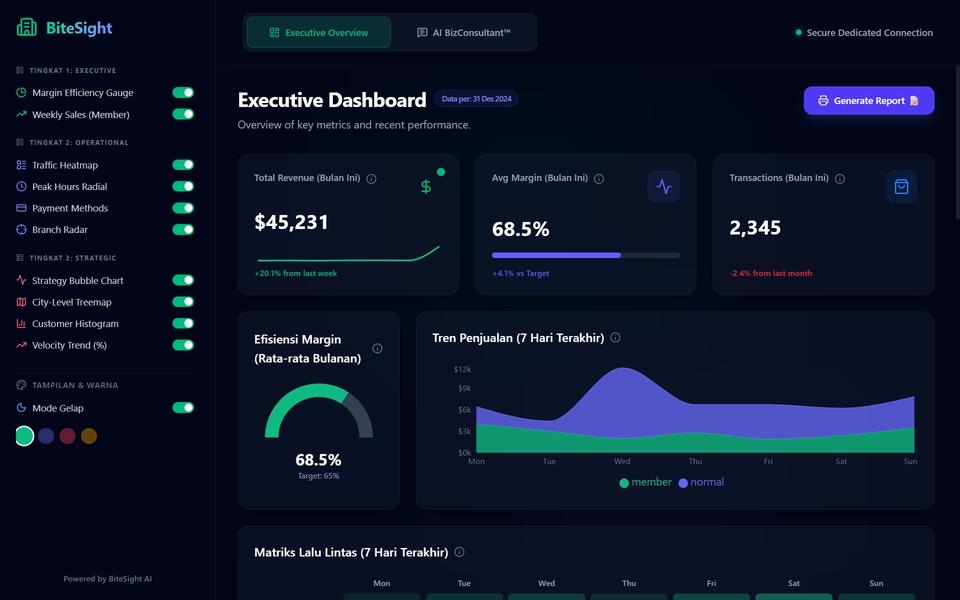Viewport: 960px width, 600px height.
Task: Click the Sat column header in traffic matrix
Action: pyautogui.click(x=793, y=583)
